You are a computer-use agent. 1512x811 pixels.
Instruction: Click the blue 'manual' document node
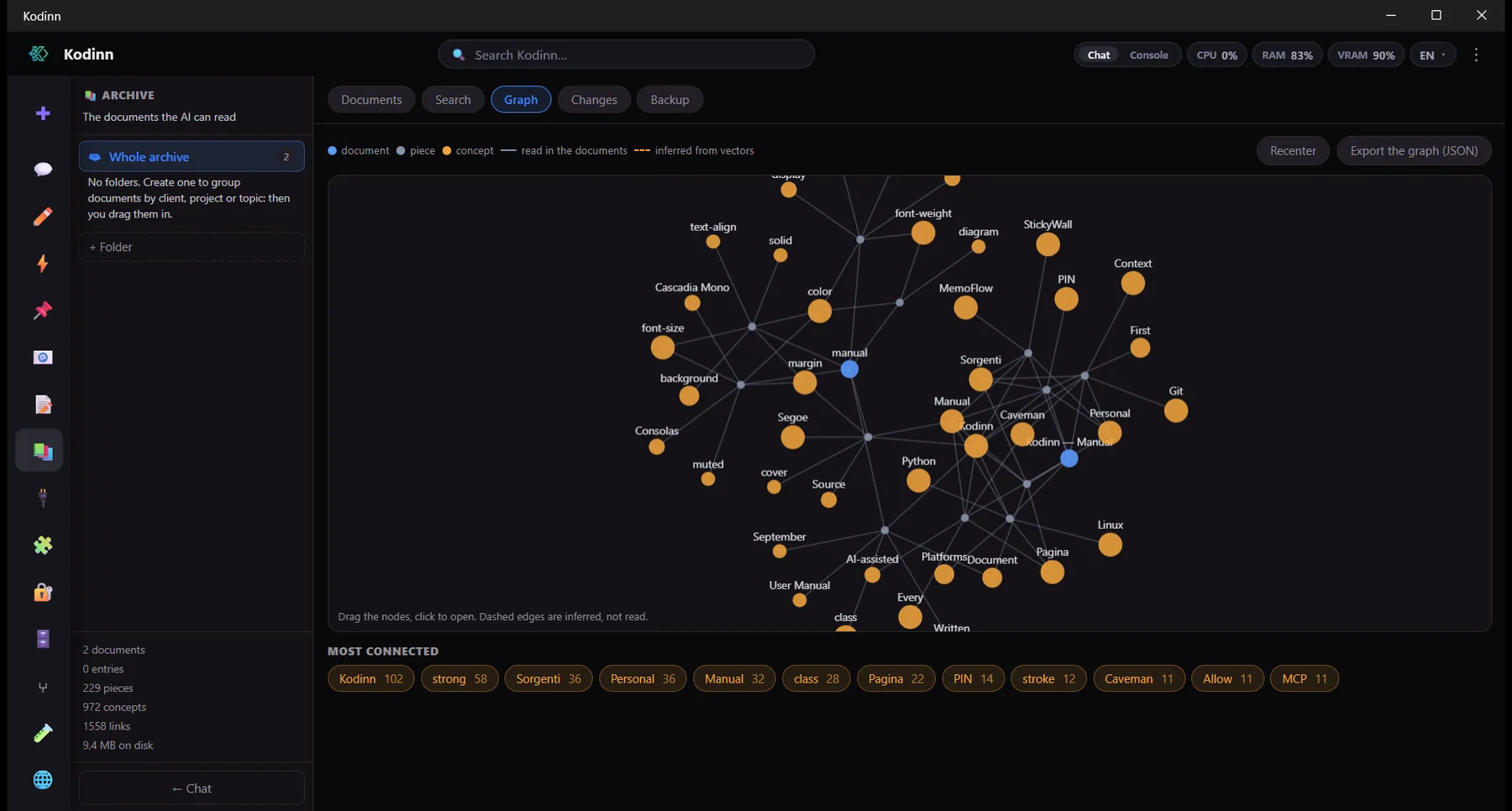tap(849, 369)
